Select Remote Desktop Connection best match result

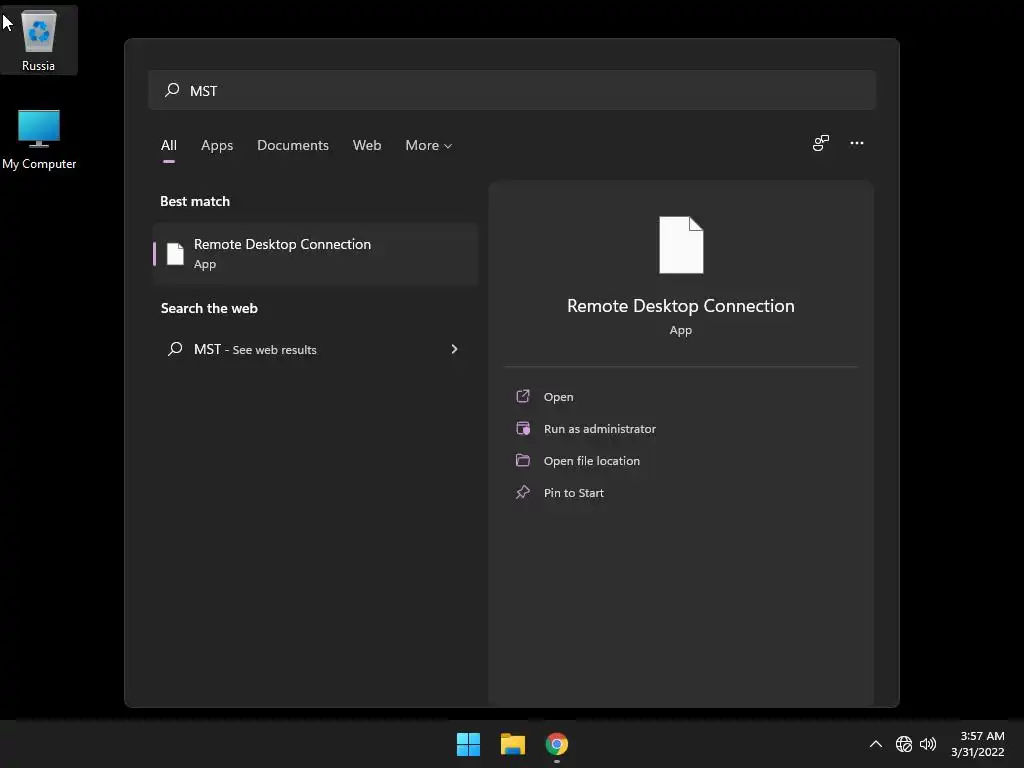point(315,253)
